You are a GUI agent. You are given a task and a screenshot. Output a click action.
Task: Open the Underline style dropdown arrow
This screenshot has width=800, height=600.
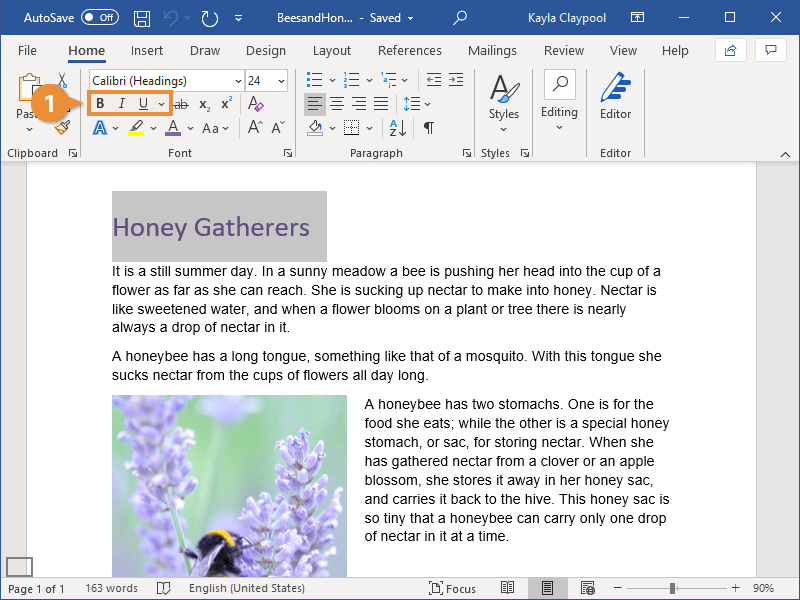[161, 104]
